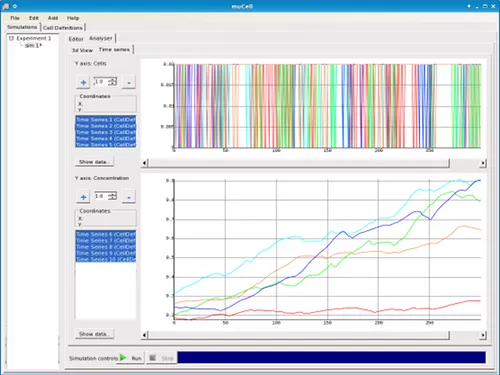Switch to the 3d View tab
Screen dimensions: 500x375
pyautogui.click(x=82, y=50)
